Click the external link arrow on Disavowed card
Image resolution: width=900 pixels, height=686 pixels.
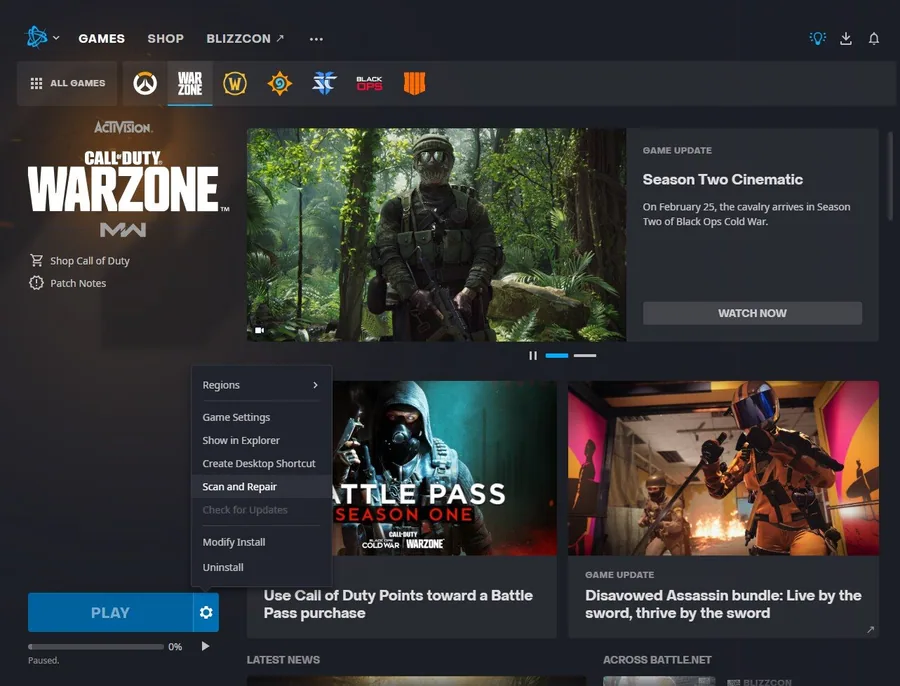[870, 630]
